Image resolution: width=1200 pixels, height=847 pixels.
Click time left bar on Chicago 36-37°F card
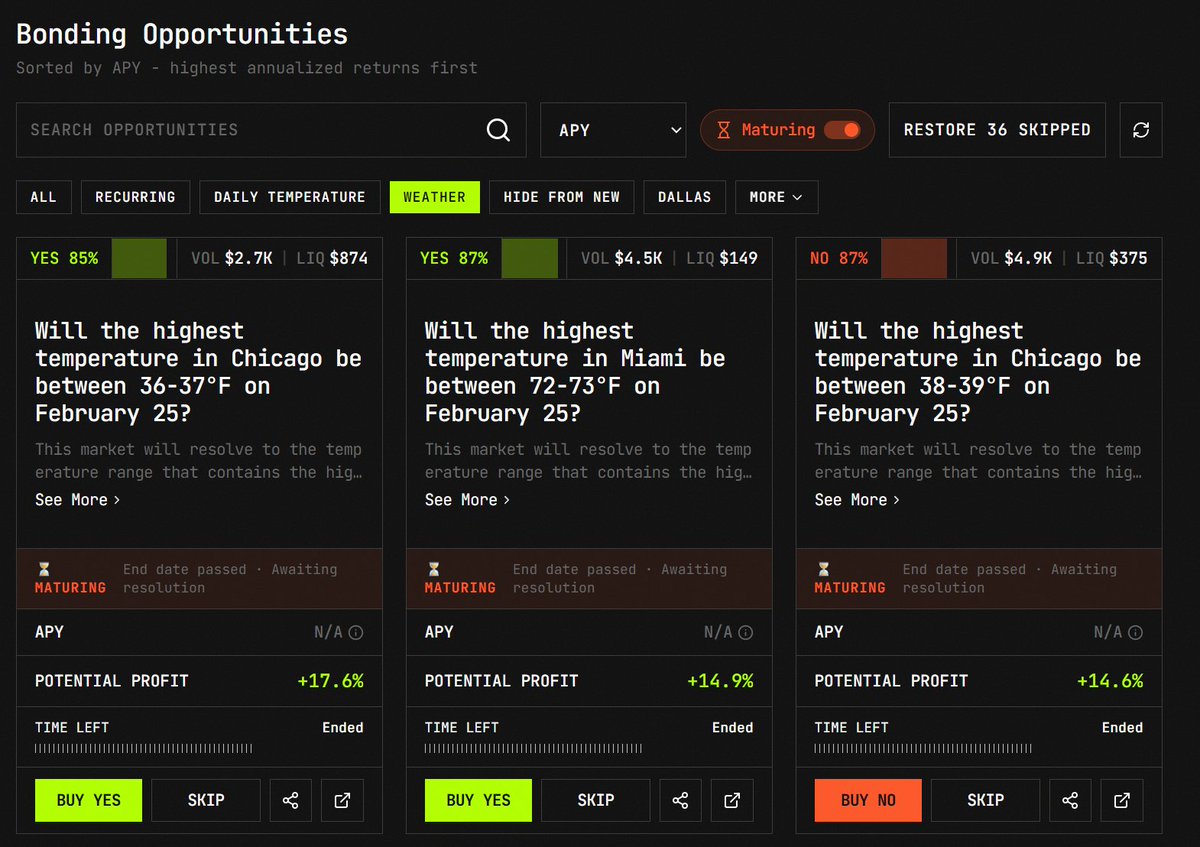pos(143,748)
